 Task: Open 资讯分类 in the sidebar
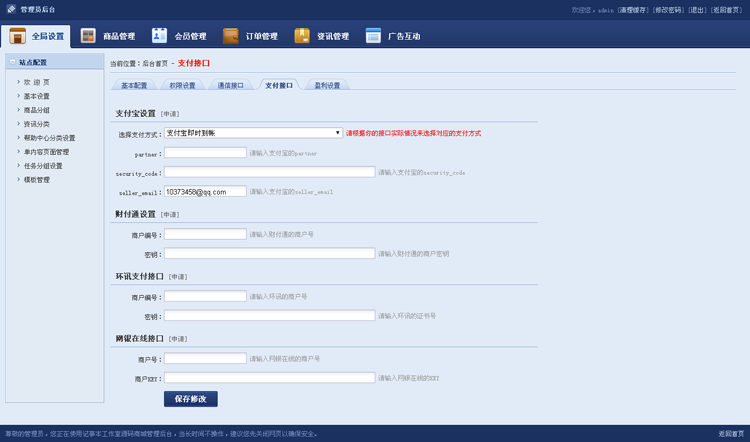(x=37, y=124)
